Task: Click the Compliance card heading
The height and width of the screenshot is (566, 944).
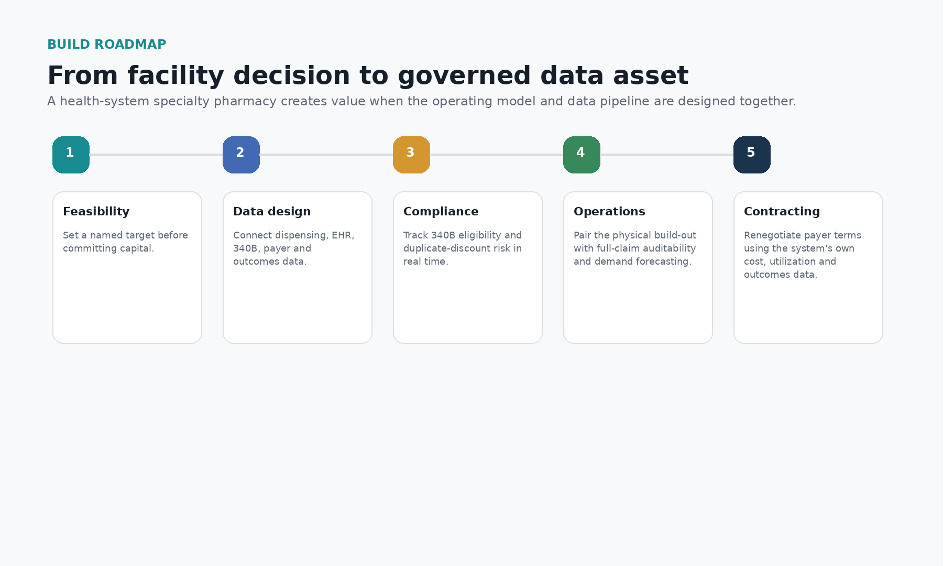Action: [441, 211]
